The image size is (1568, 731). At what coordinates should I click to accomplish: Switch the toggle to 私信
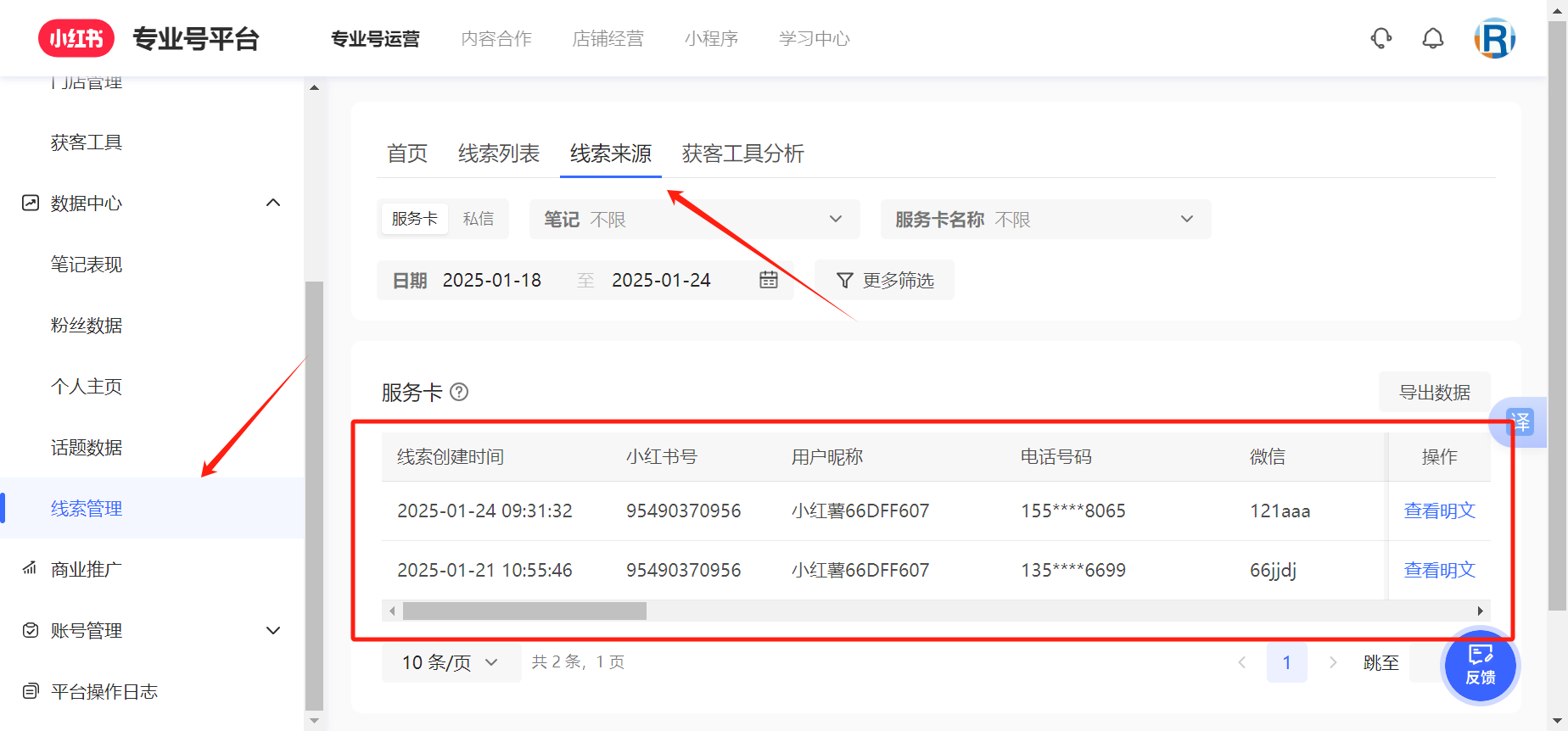point(478,219)
